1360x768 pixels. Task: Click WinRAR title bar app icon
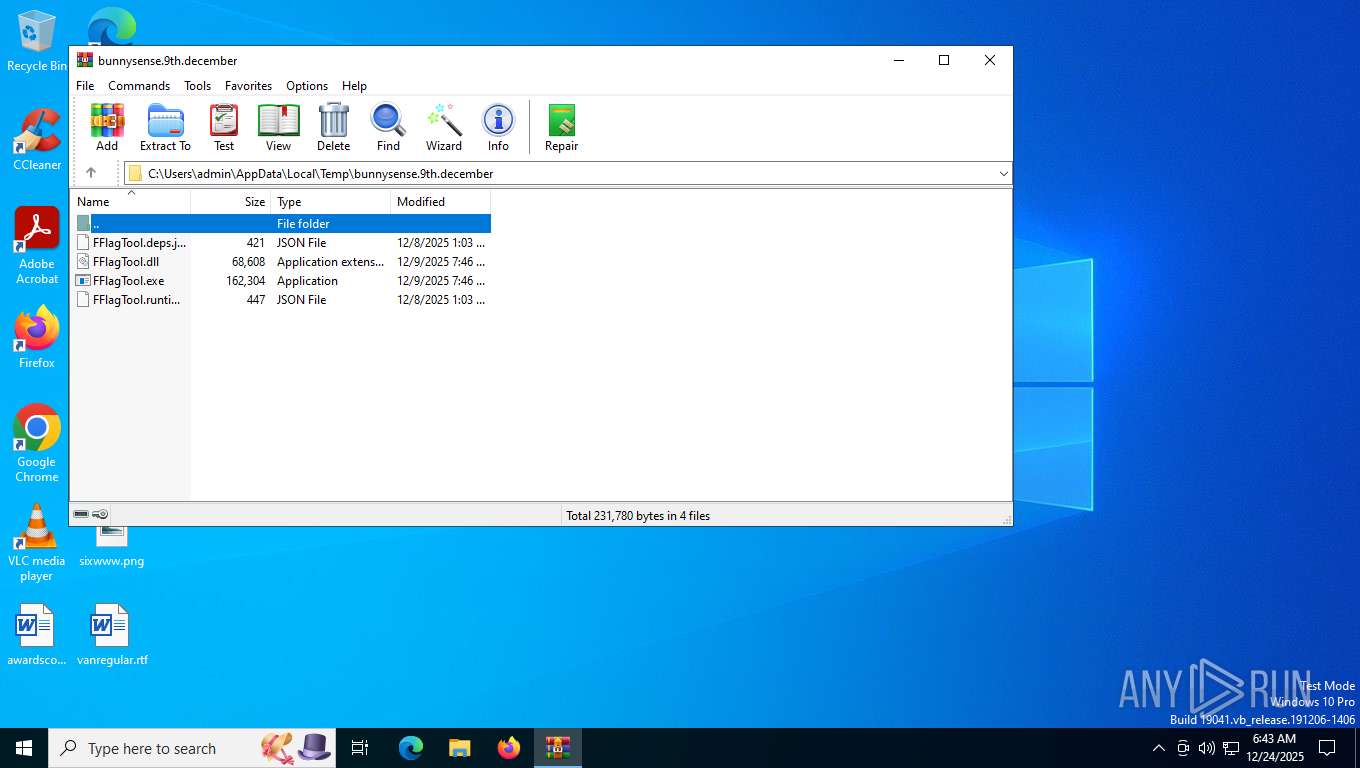(85, 60)
